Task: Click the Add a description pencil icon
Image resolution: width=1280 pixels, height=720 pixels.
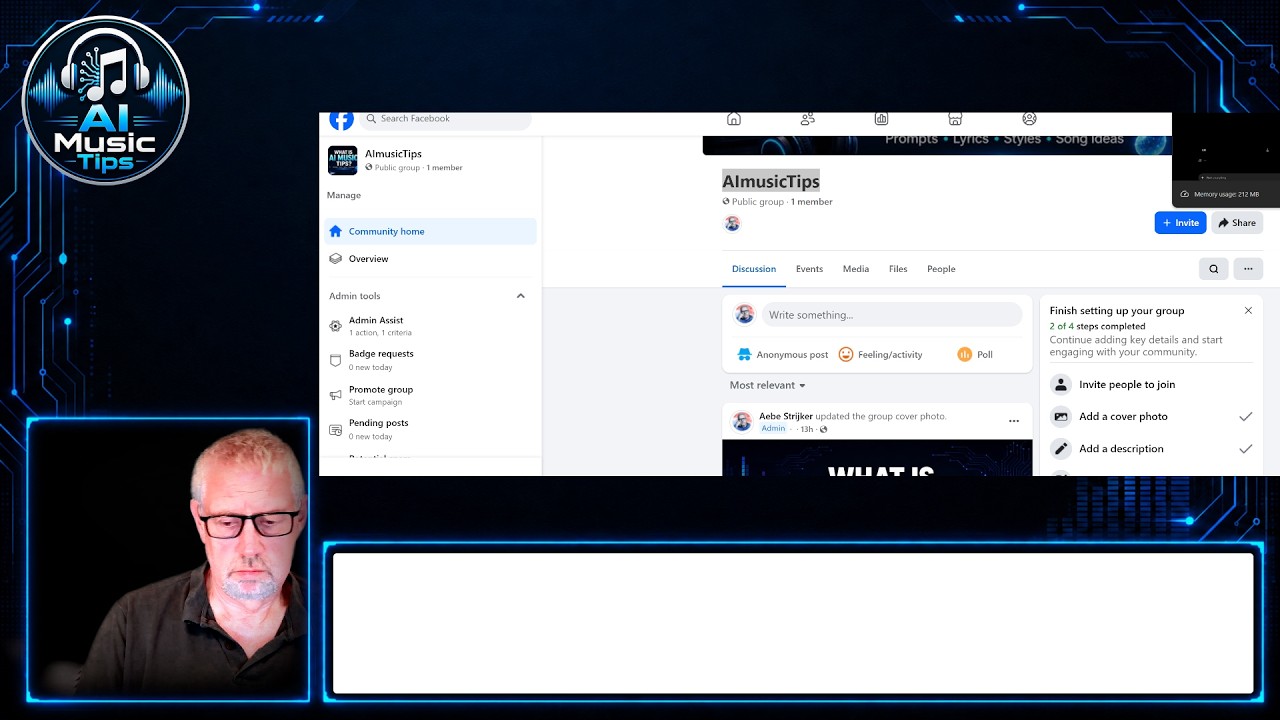Action: (1061, 448)
